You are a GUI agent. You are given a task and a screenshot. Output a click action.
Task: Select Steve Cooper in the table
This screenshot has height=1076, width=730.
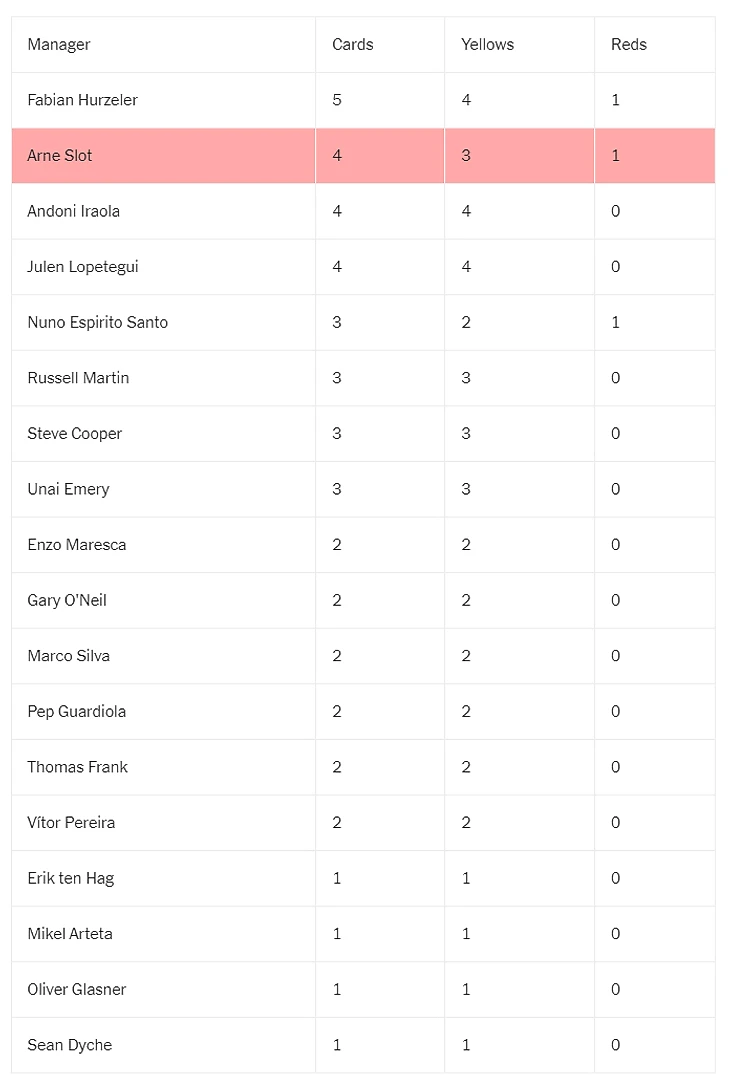[74, 434]
